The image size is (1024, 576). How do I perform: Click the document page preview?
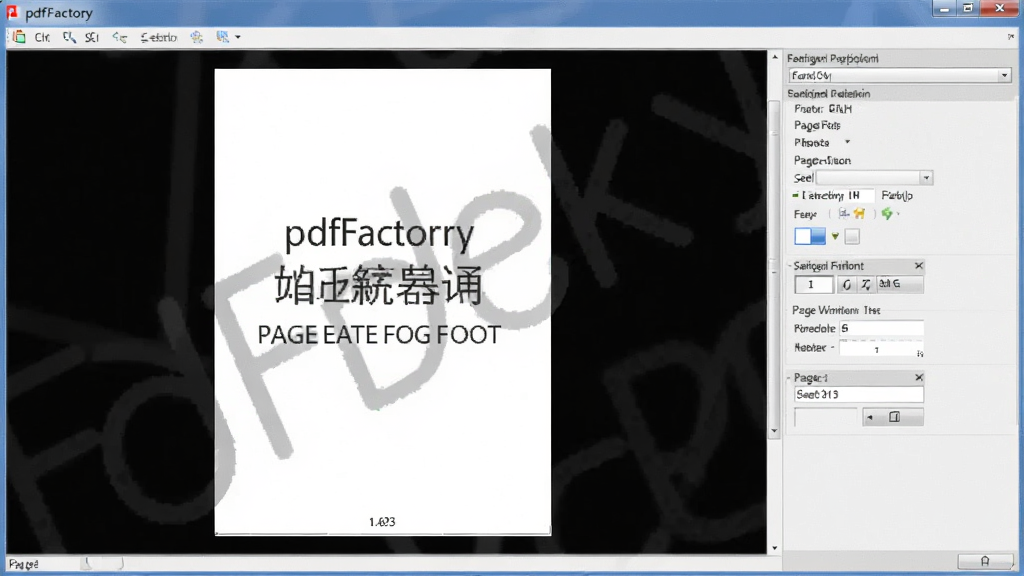click(383, 302)
